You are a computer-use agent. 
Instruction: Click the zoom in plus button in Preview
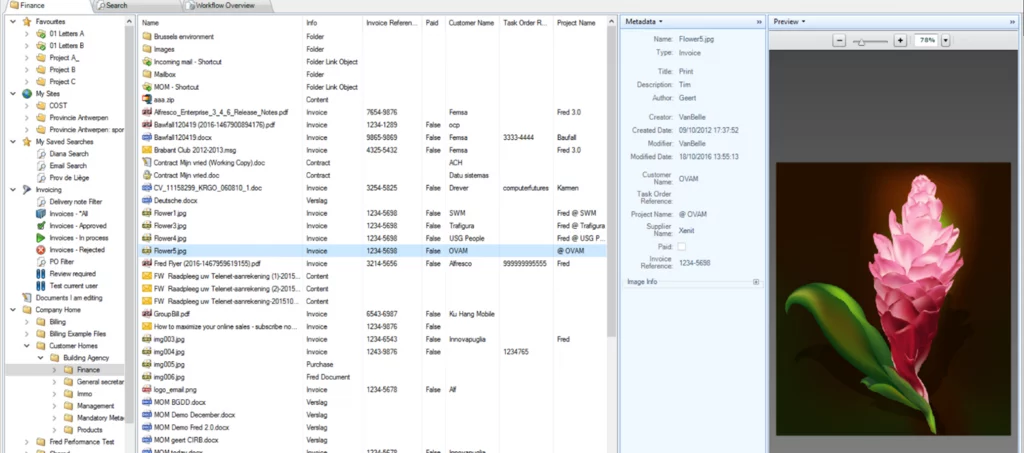[899, 40]
